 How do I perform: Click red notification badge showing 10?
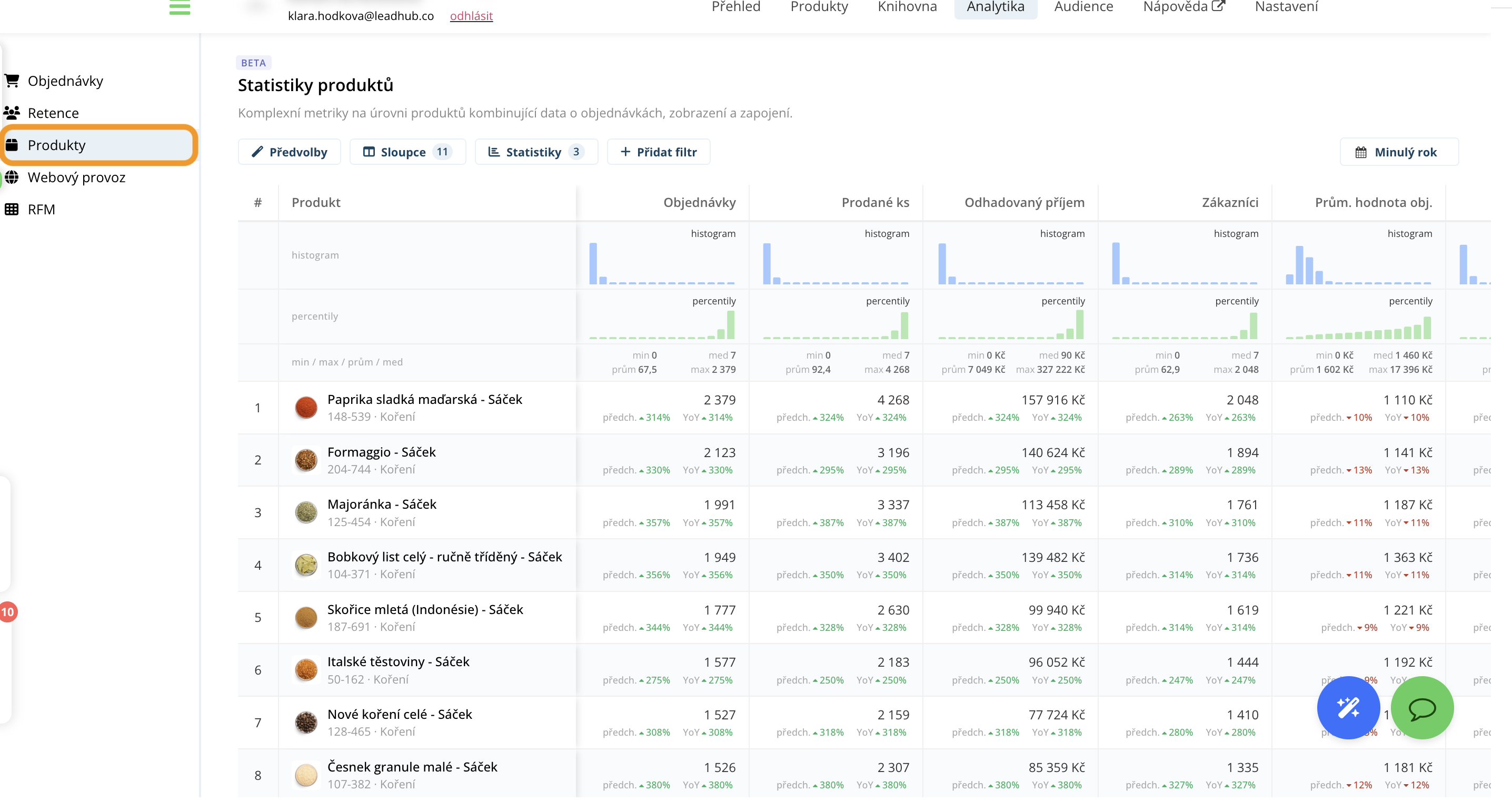tap(7, 612)
